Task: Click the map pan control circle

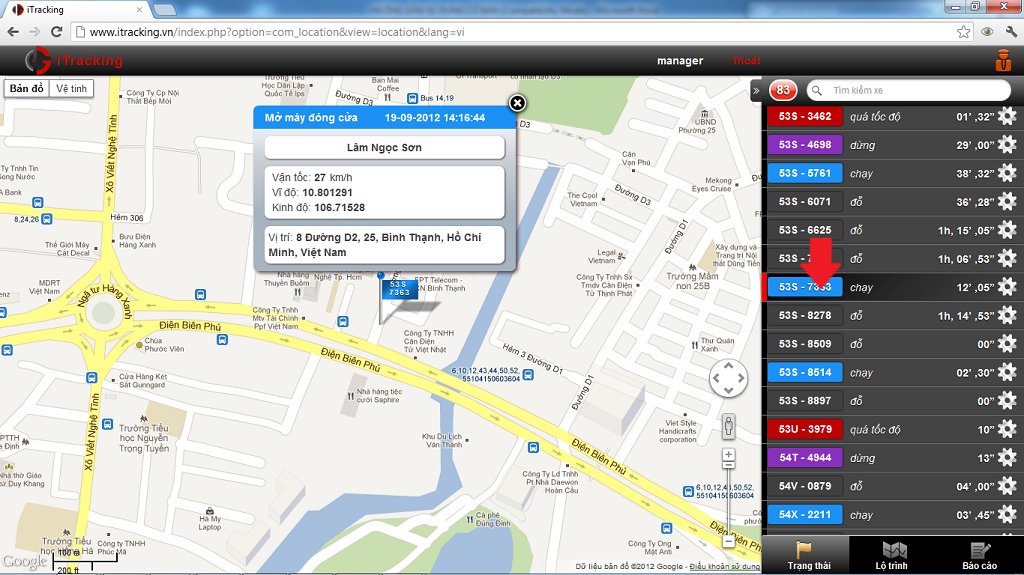Action: click(x=728, y=378)
